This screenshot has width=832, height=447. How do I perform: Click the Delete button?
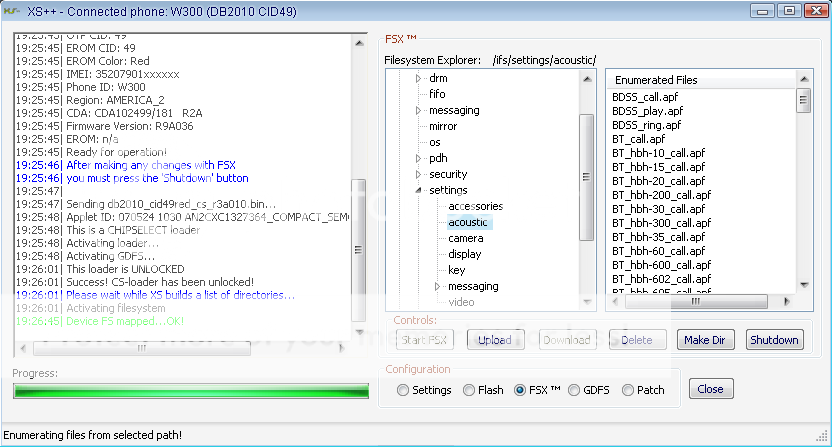click(x=637, y=340)
